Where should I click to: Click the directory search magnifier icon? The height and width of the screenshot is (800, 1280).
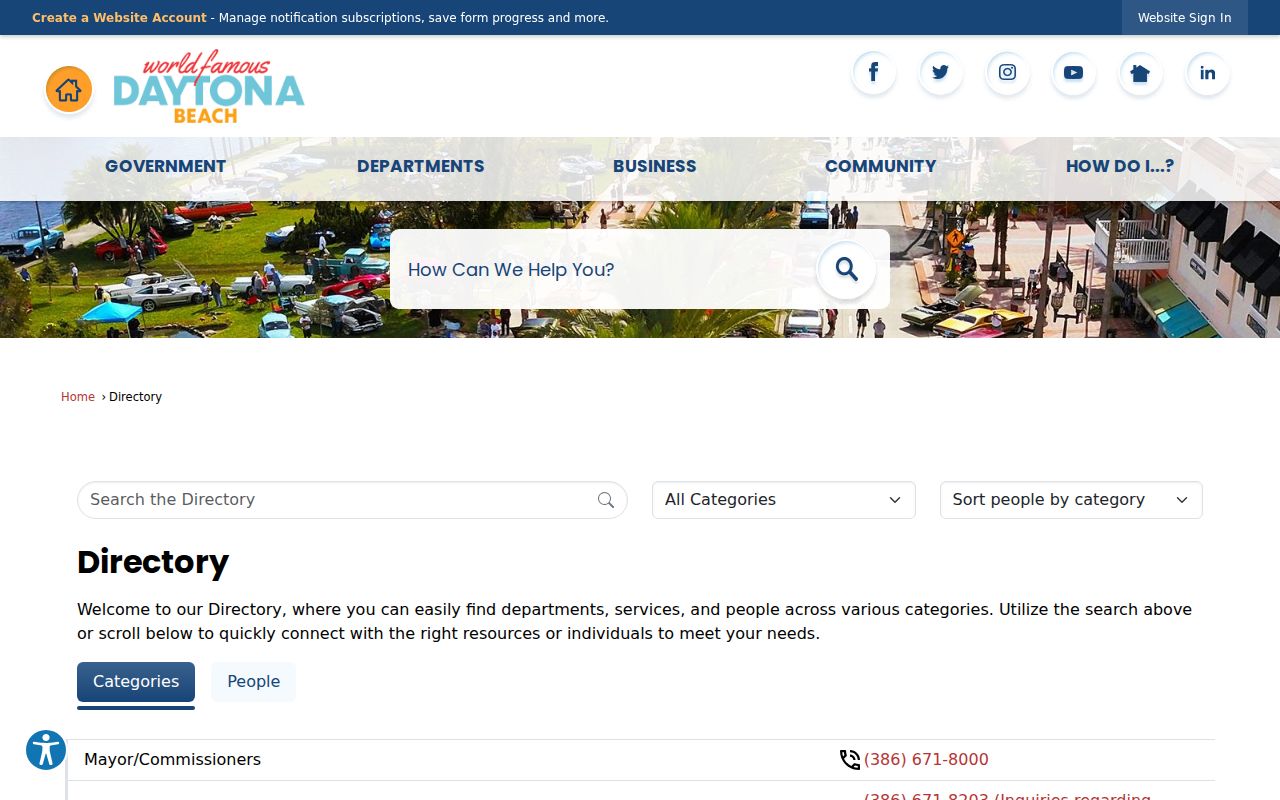click(606, 500)
